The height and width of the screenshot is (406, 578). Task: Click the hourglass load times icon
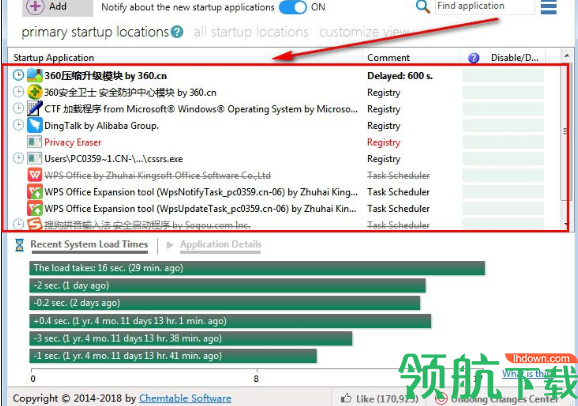pos(19,245)
